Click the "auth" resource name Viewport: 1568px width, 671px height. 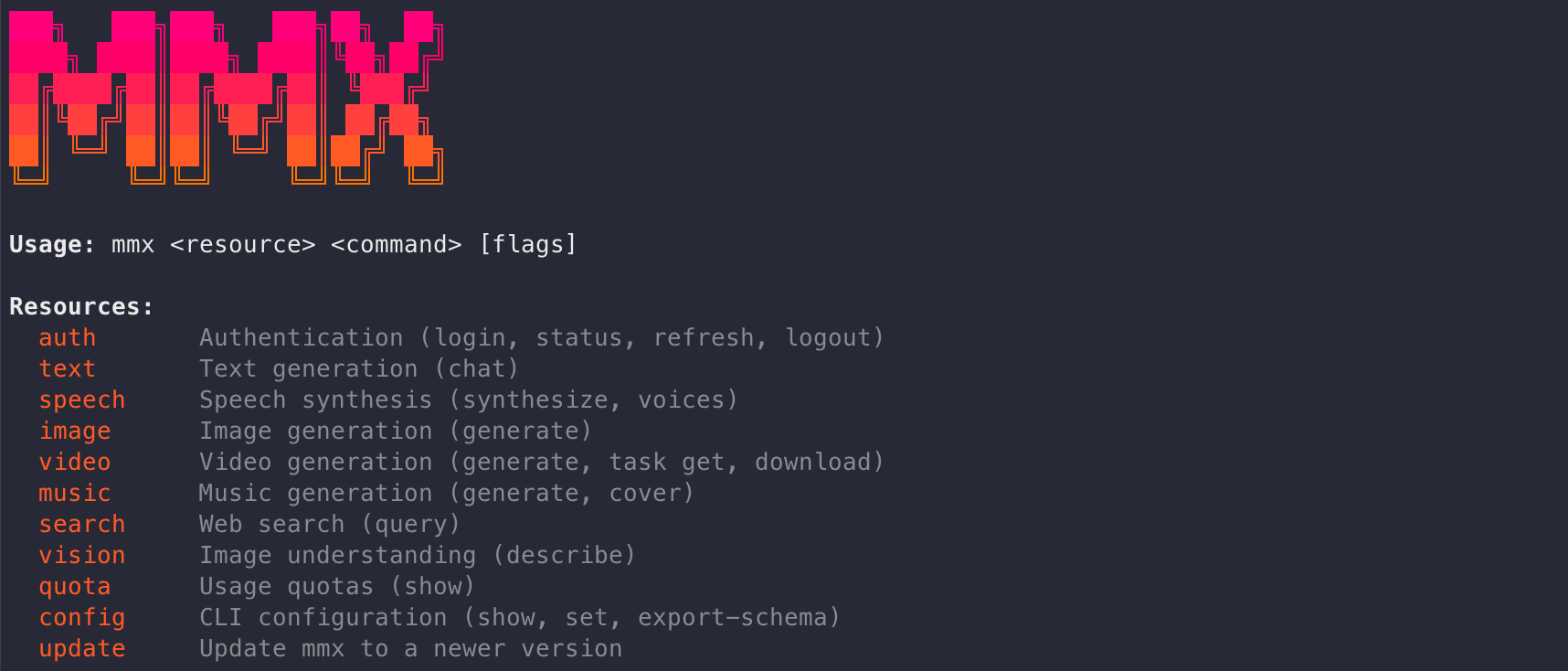tap(67, 338)
